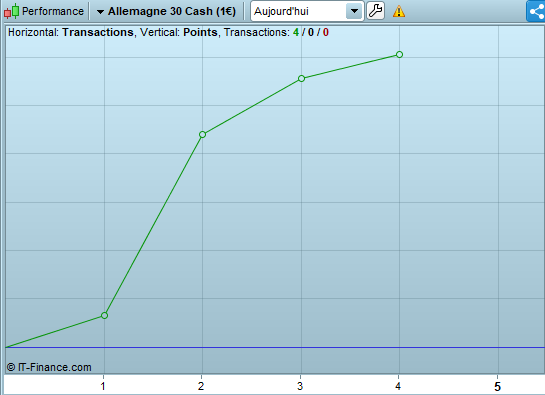Click the bold Points vertical axis label

[200, 32]
